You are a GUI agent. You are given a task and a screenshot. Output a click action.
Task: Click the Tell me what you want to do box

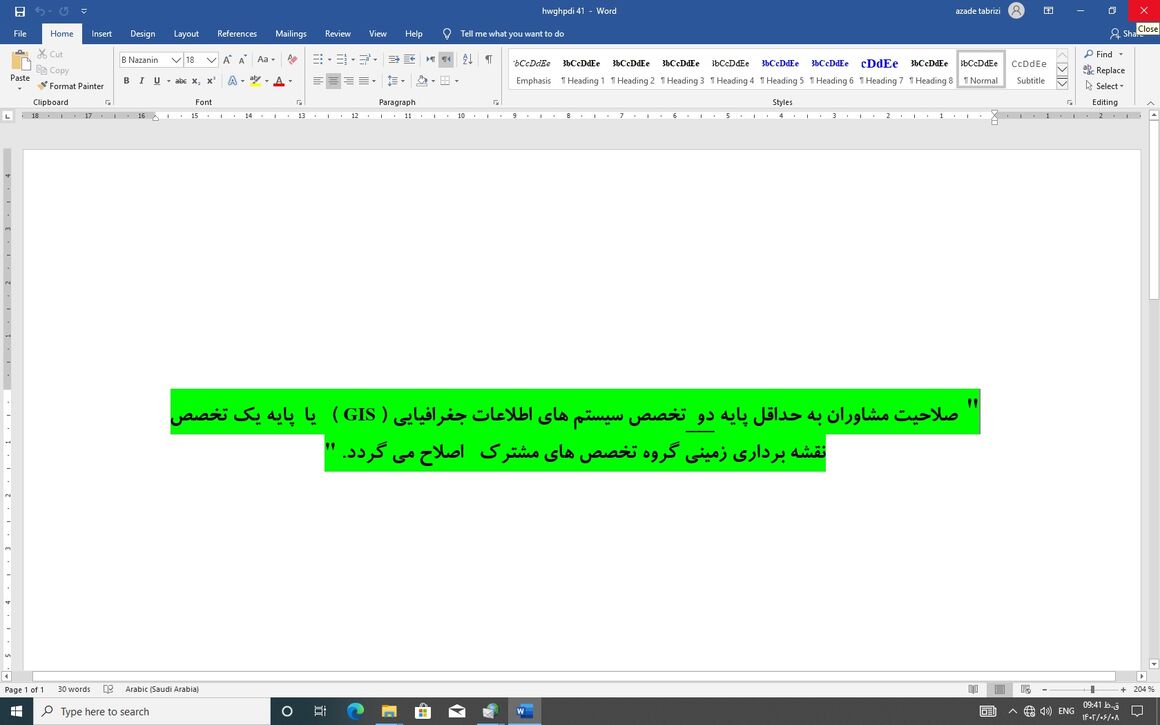point(512,34)
